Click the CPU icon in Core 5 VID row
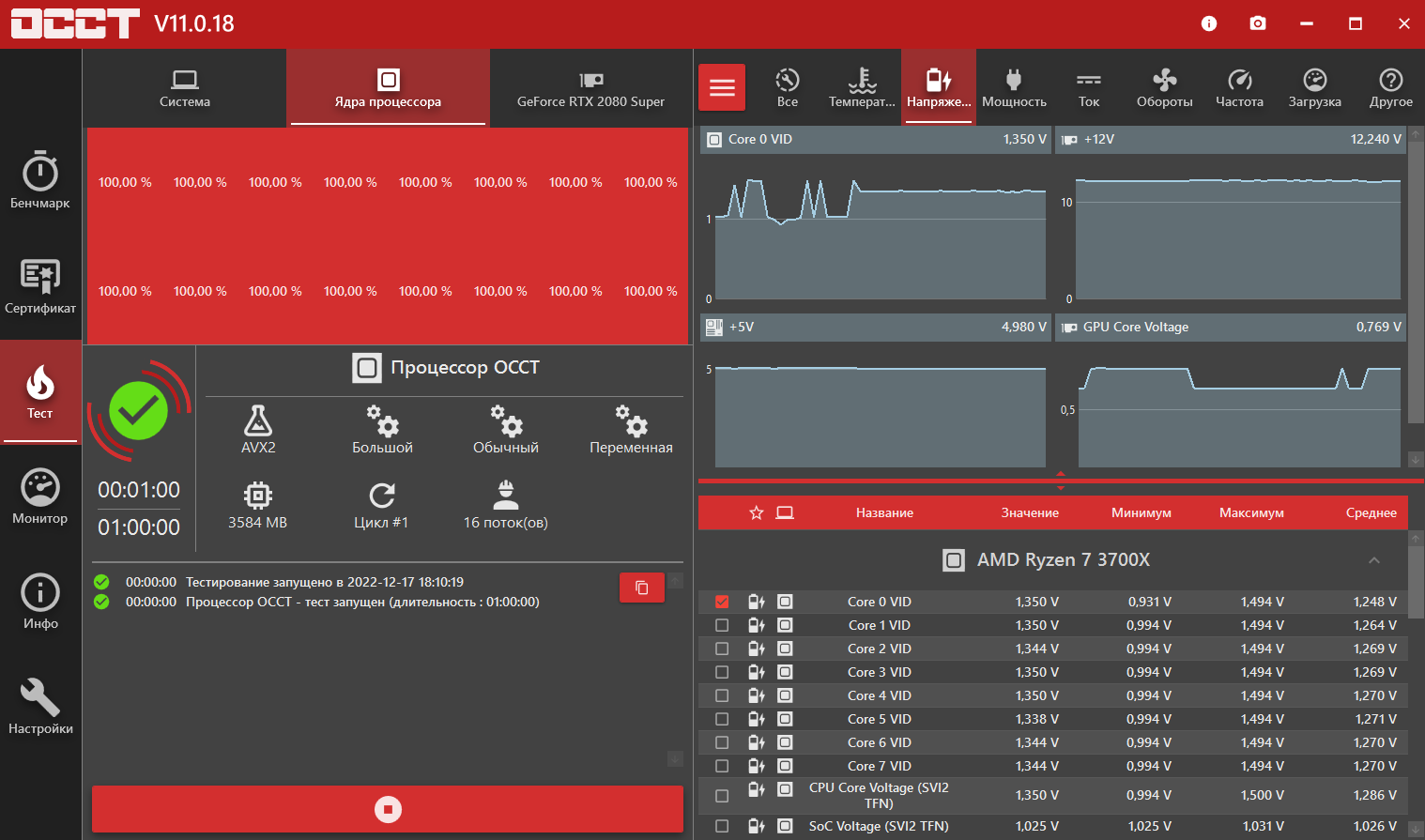Viewport: 1425px width, 840px height. click(x=785, y=719)
